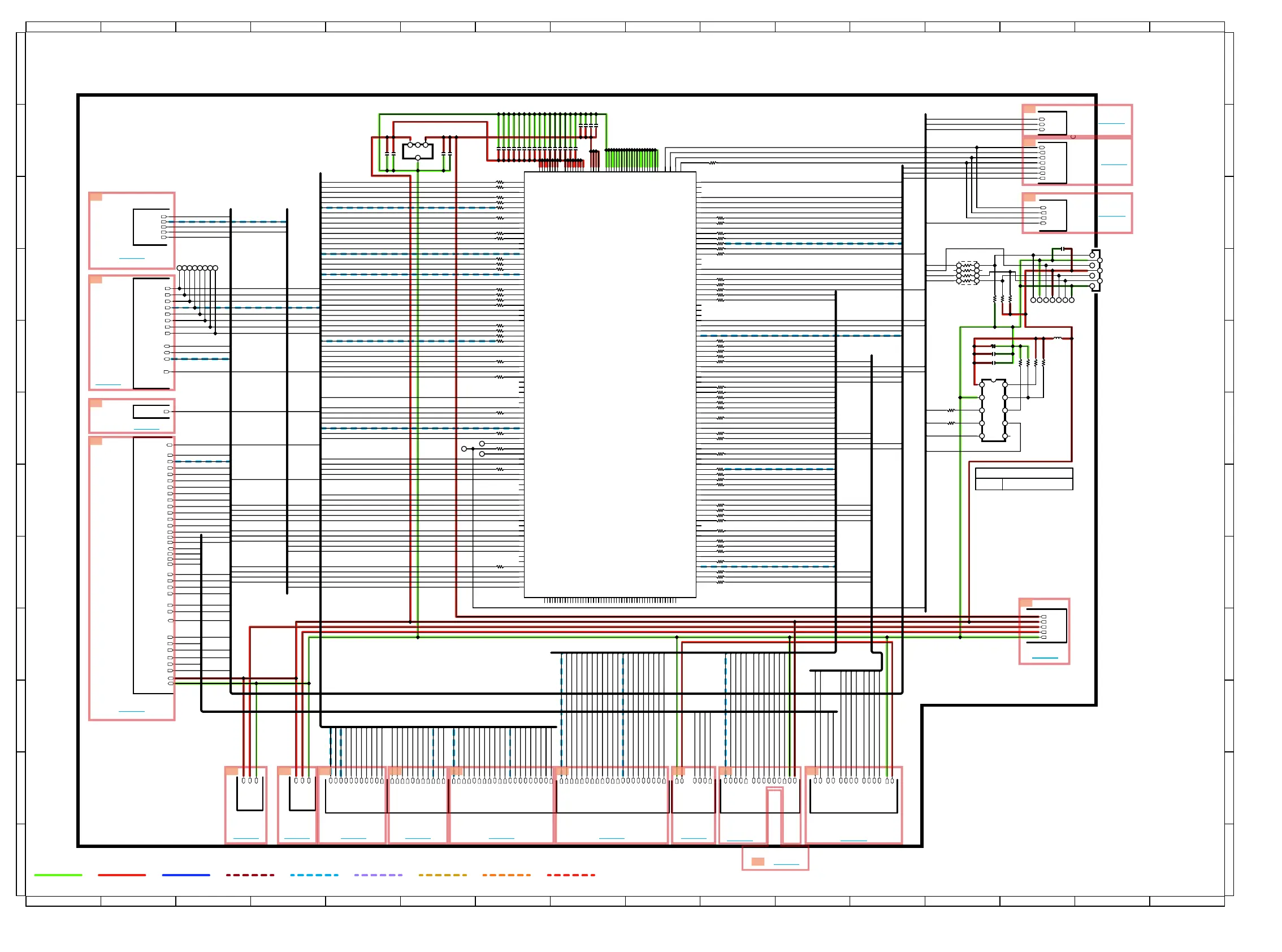This screenshot has width=1282, height=952.
Task: Open link in the seven-pin right connector box
Action: pyautogui.click(x=1113, y=165)
